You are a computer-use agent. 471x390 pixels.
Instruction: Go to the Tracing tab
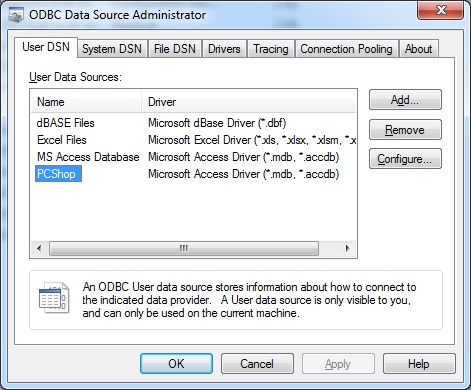click(271, 49)
